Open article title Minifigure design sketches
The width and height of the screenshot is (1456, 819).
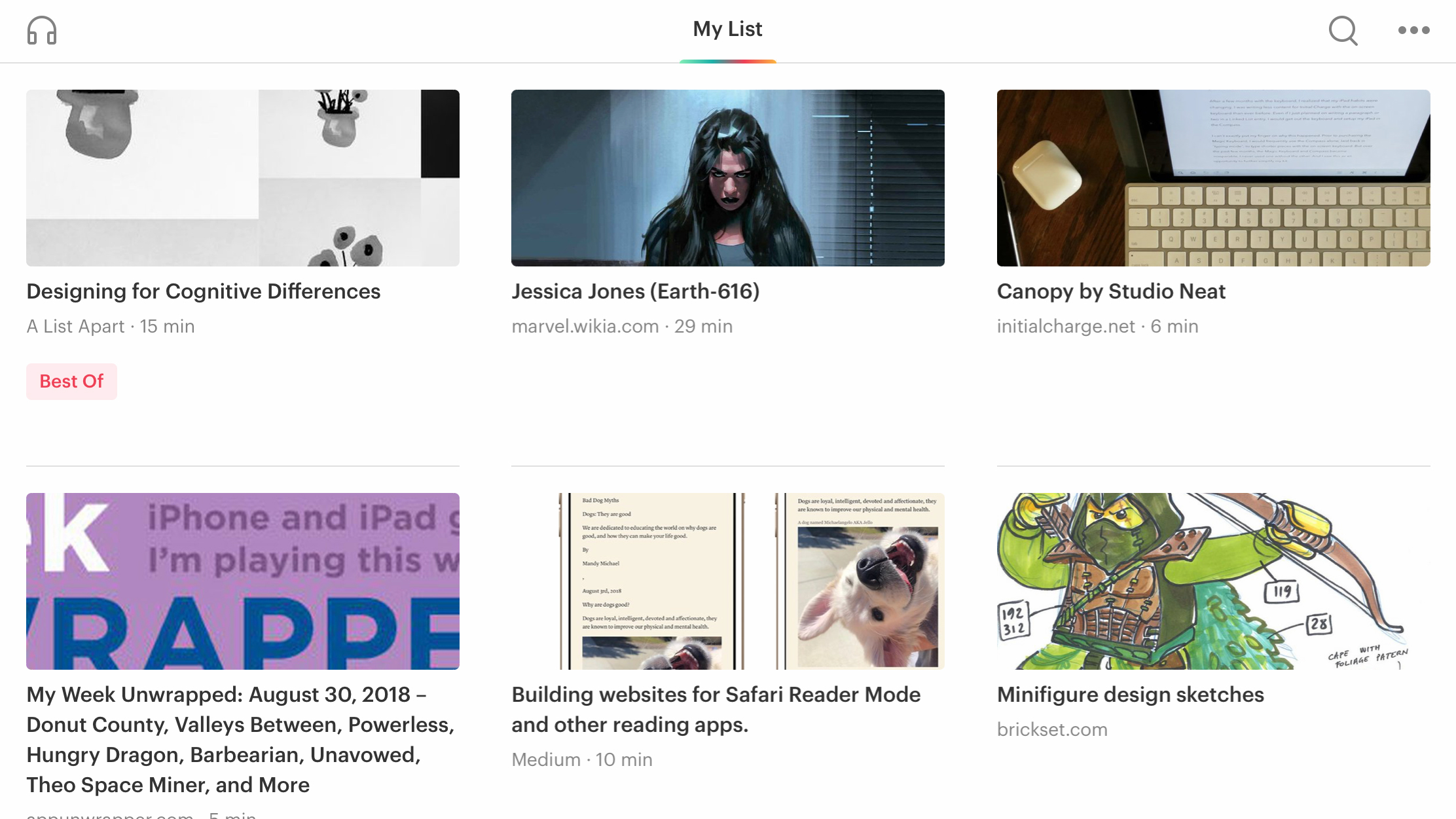(x=1130, y=695)
